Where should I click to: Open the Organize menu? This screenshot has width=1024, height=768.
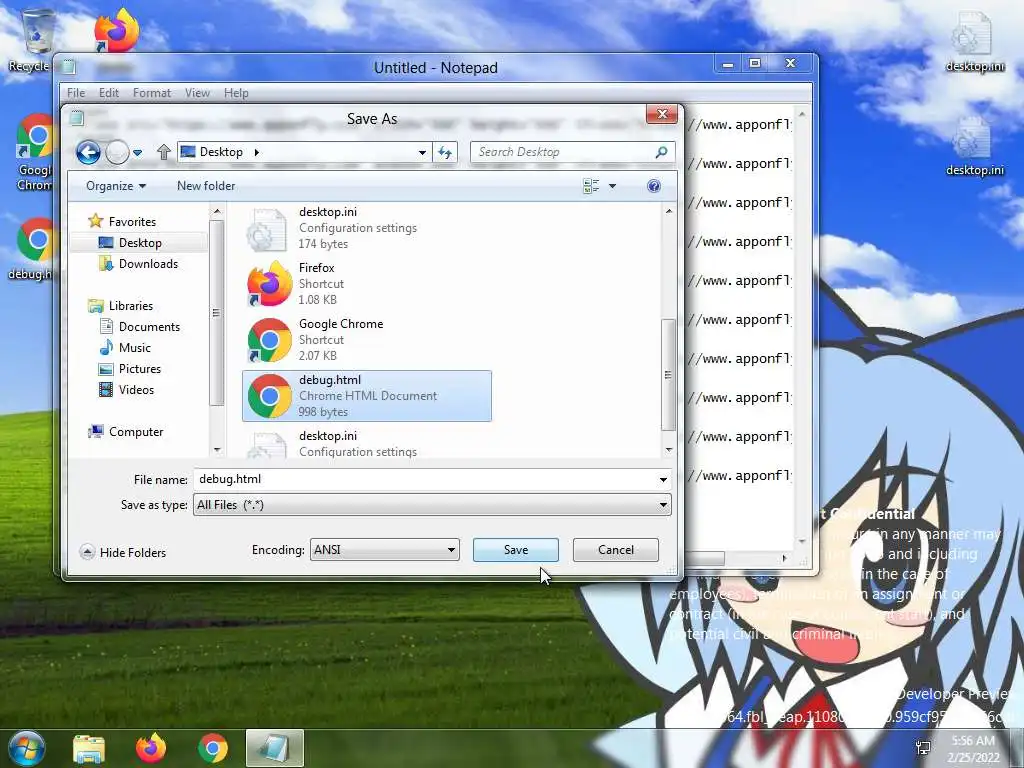click(x=116, y=186)
